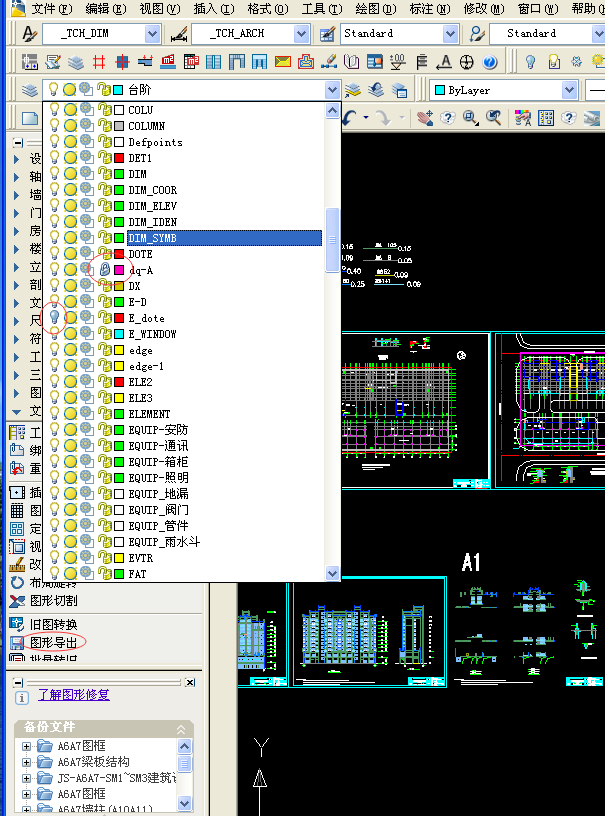The height and width of the screenshot is (816, 605).
Task: Click the 图形切割 tool icon
Action: click(17, 601)
